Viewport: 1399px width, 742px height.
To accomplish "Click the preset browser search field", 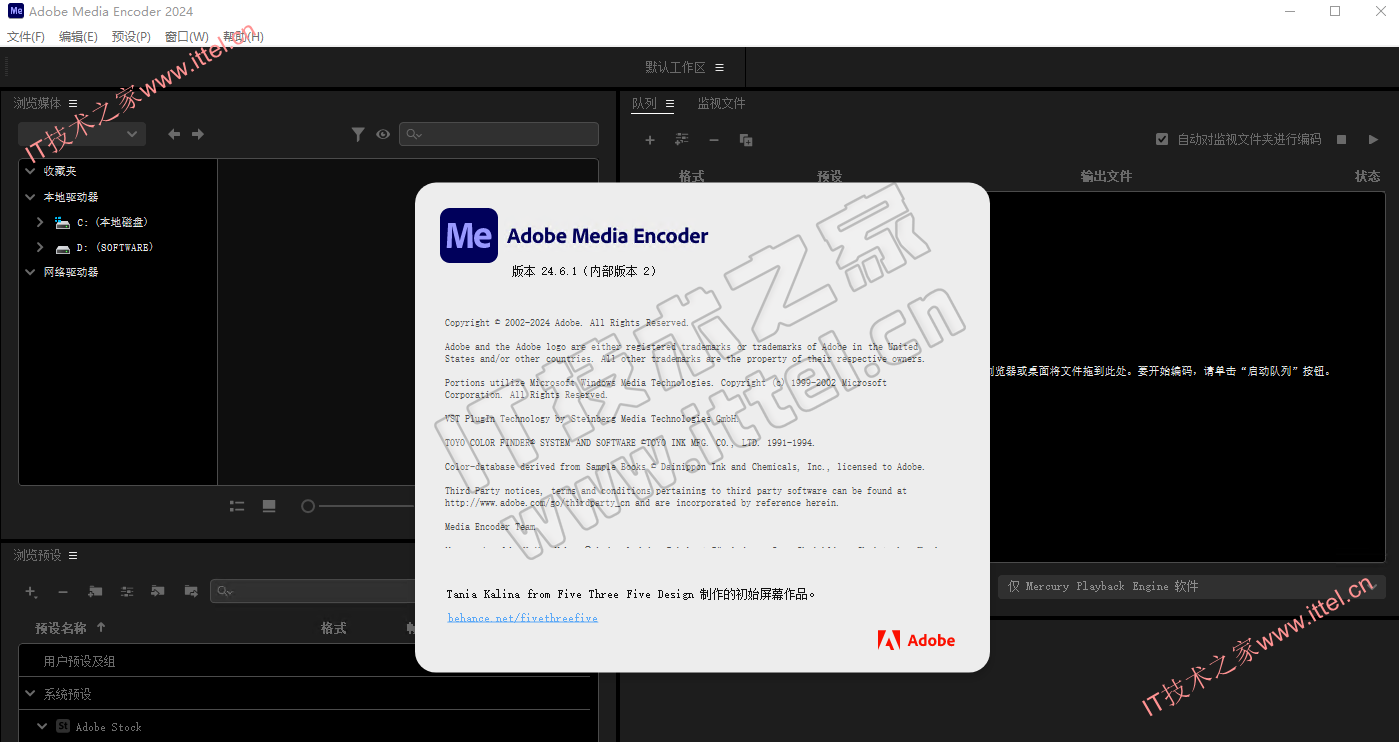I will (x=313, y=592).
